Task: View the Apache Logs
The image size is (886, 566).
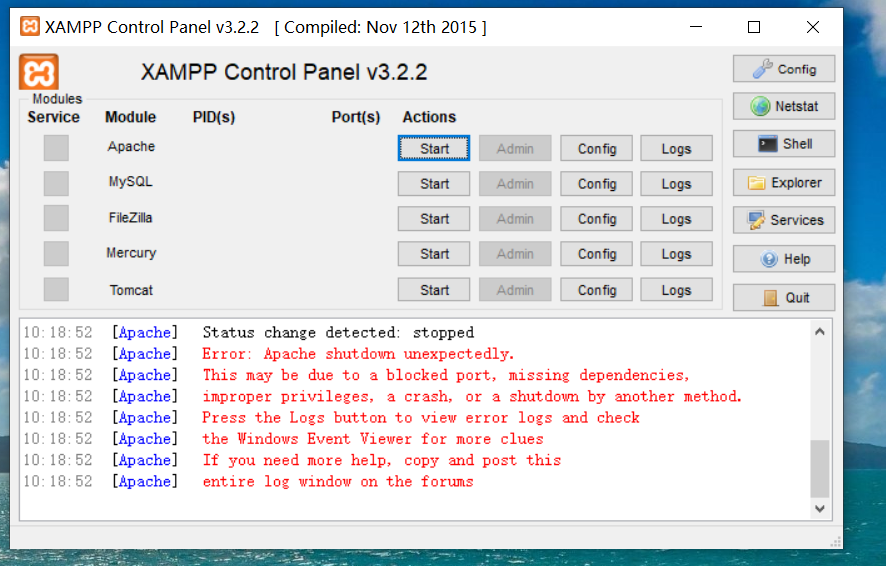Action: click(x=676, y=148)
